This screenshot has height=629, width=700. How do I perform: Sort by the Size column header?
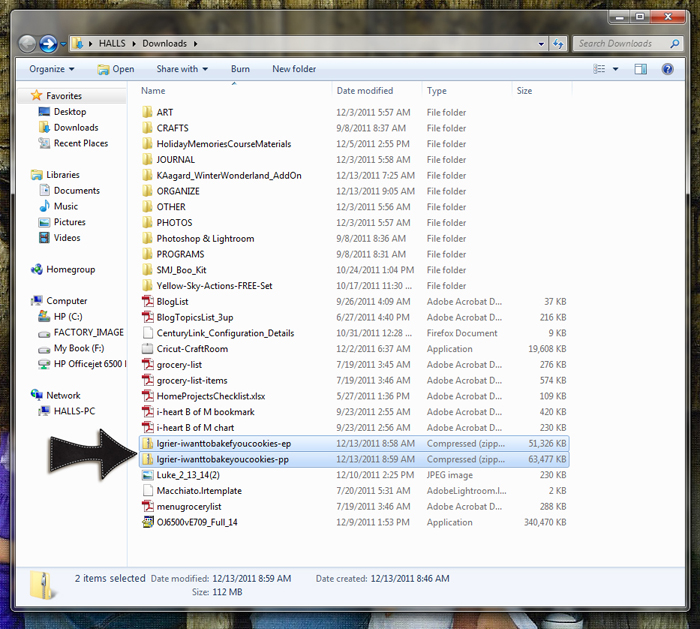pyautogui.click(x=524, y=91)
